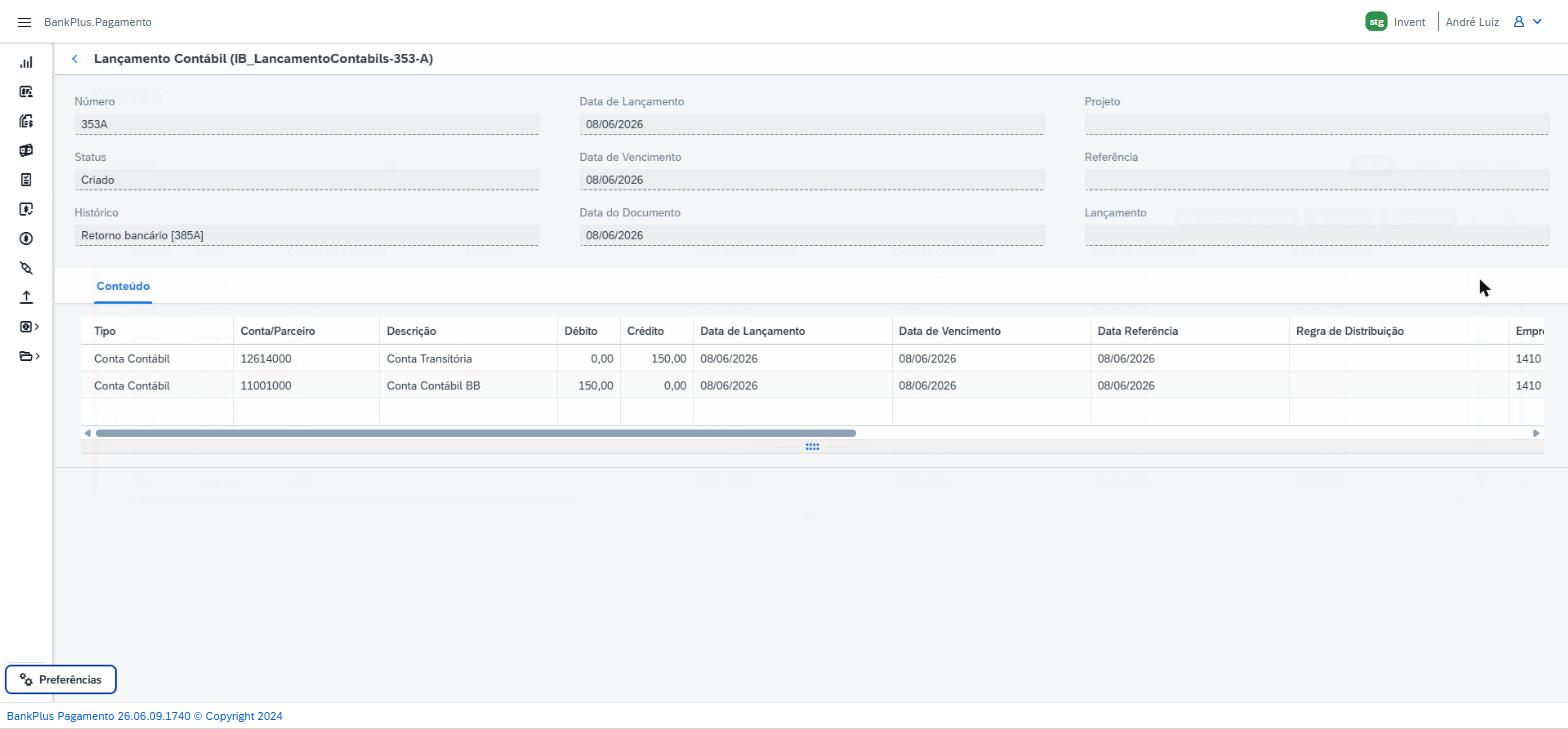This screenshot has height=729, width=1568.
Task: Click the BankPlus Pagamento copyright footer text
Action: pyautogui.click(x=145, y=716)
